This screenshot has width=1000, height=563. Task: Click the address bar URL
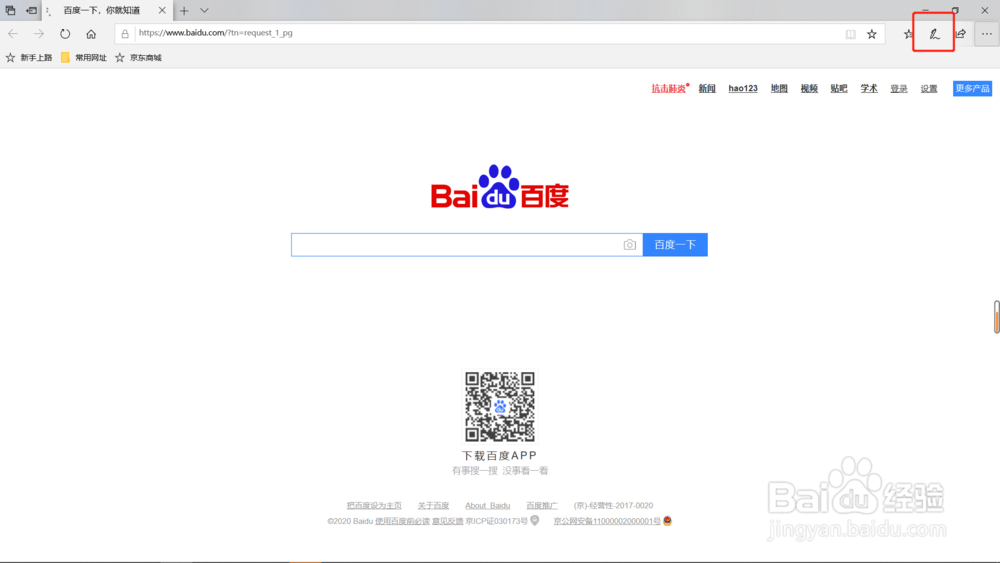[216, 33]
